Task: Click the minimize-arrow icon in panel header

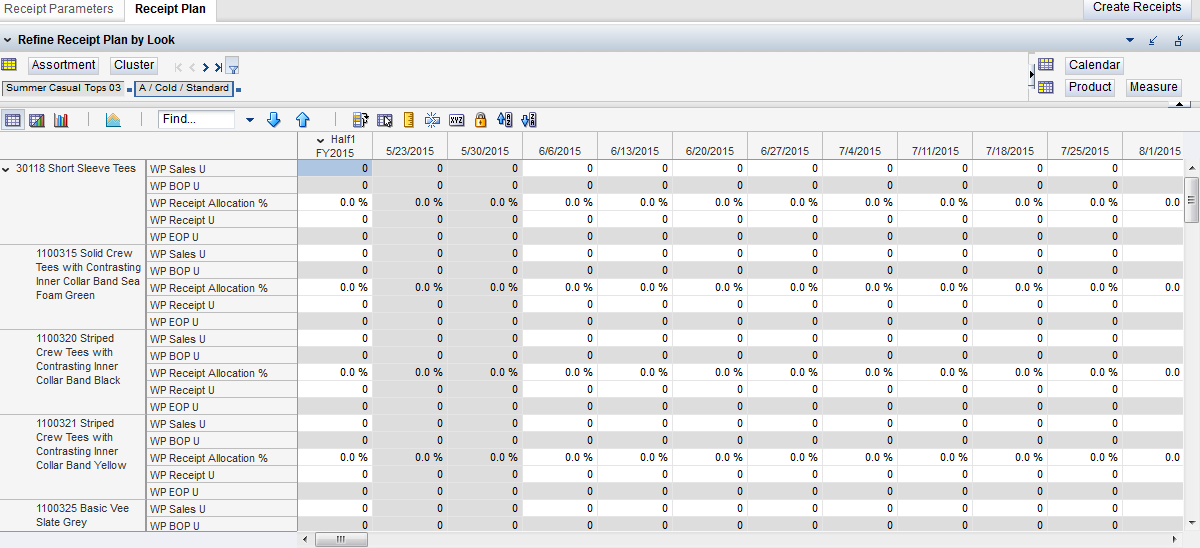Action: 1154,40
